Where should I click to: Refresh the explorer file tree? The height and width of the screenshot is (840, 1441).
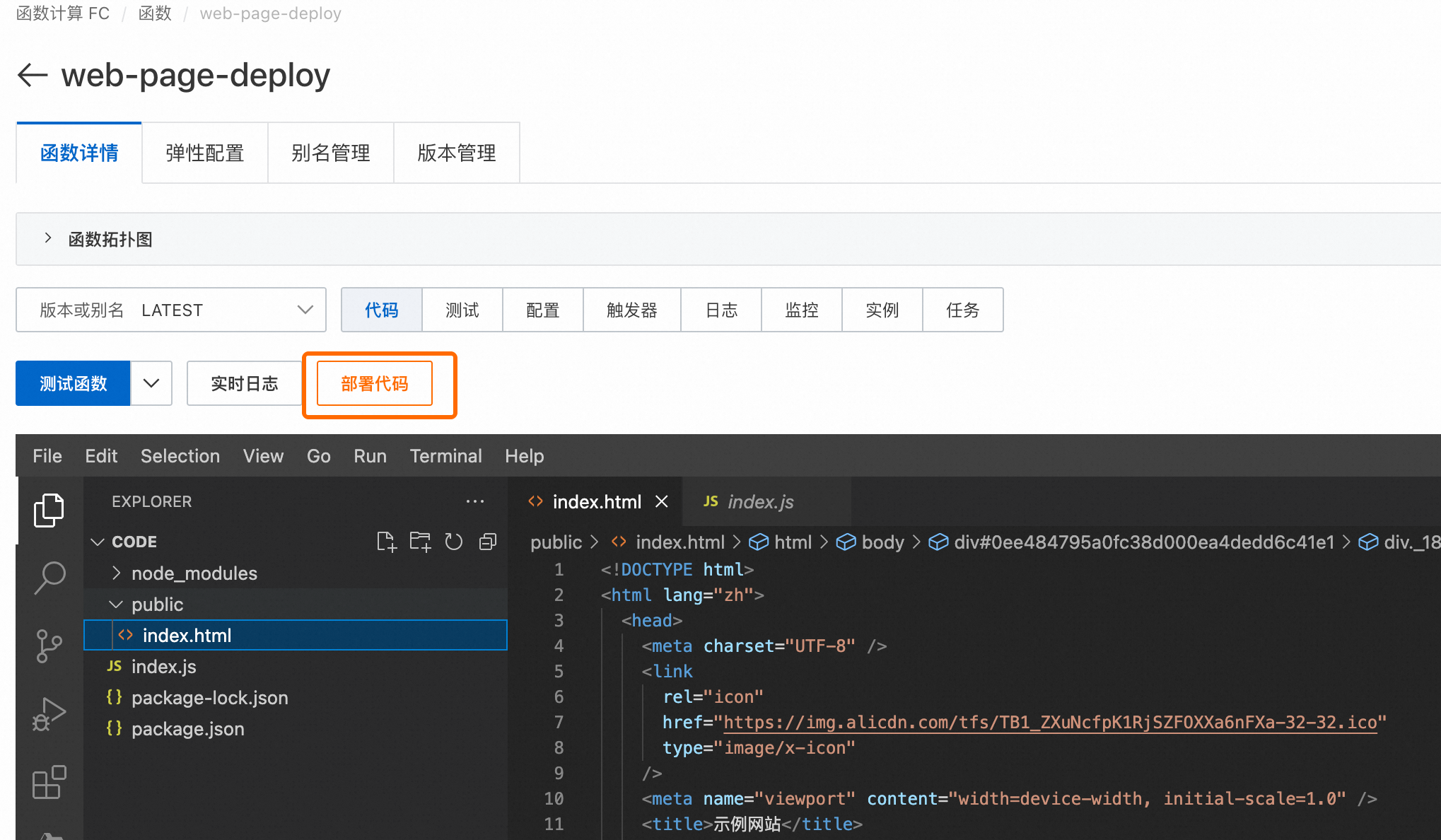click(453, 542)
